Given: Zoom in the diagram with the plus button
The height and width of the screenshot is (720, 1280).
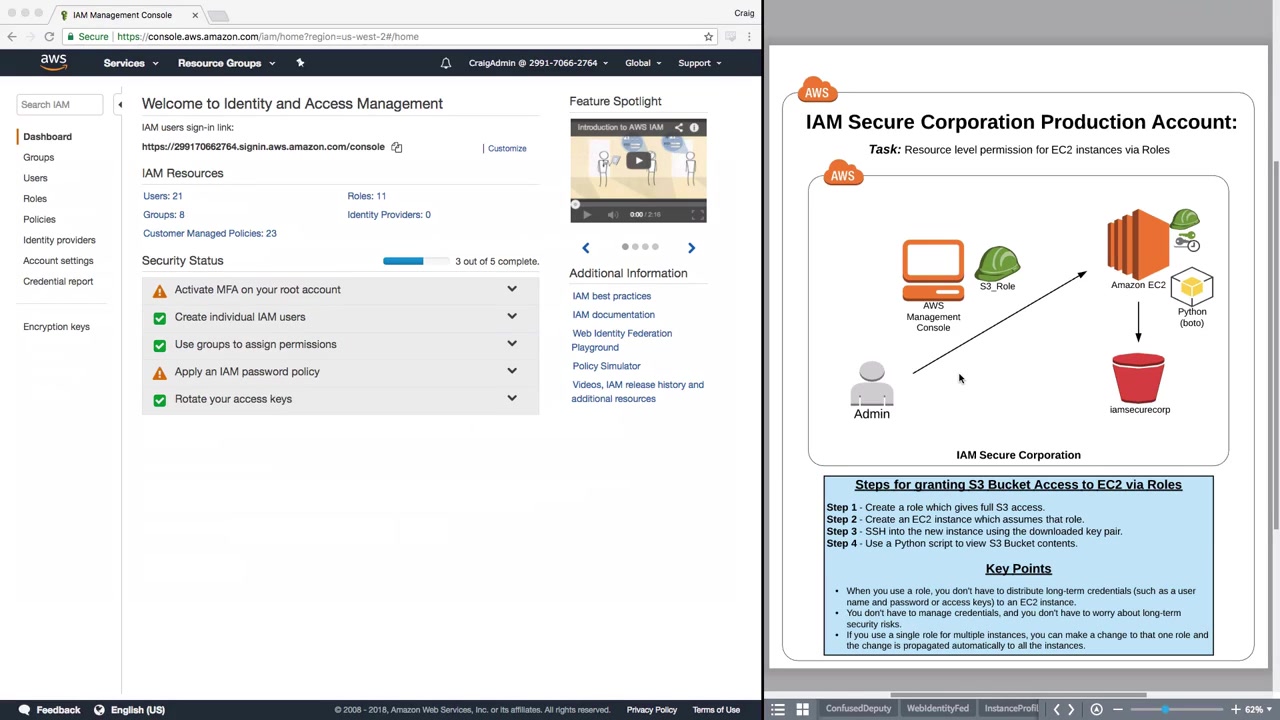Looking at the screenshot, I should click(x=1236, y=709).
